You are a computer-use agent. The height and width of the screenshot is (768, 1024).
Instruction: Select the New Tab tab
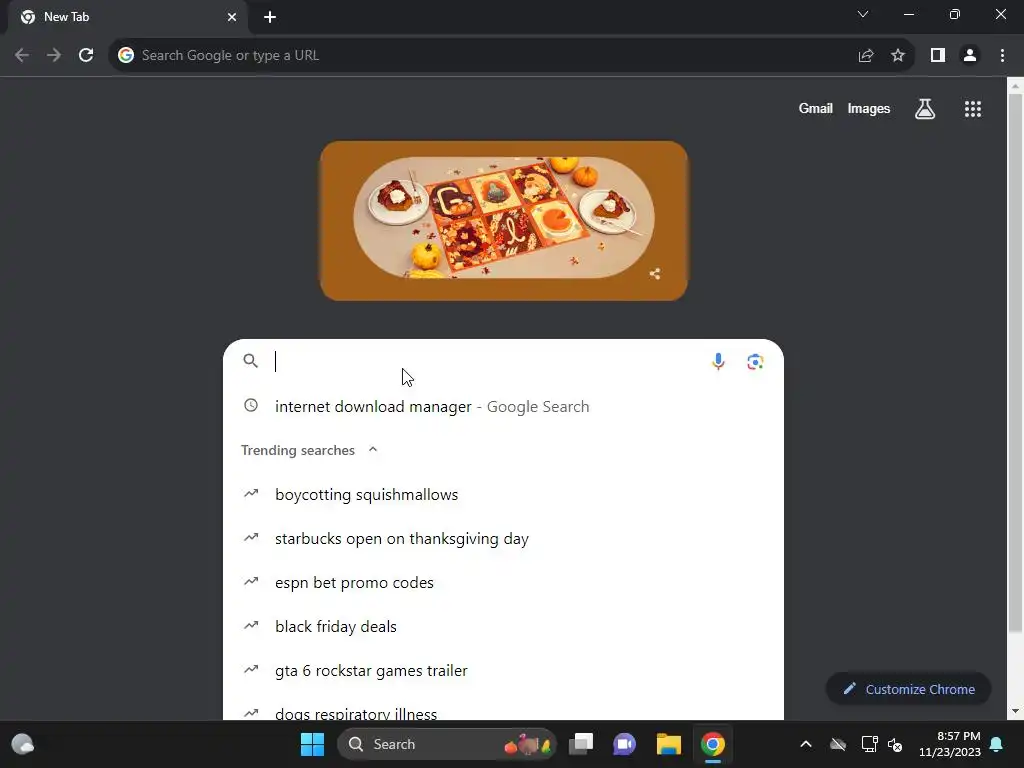coord(128,17)
